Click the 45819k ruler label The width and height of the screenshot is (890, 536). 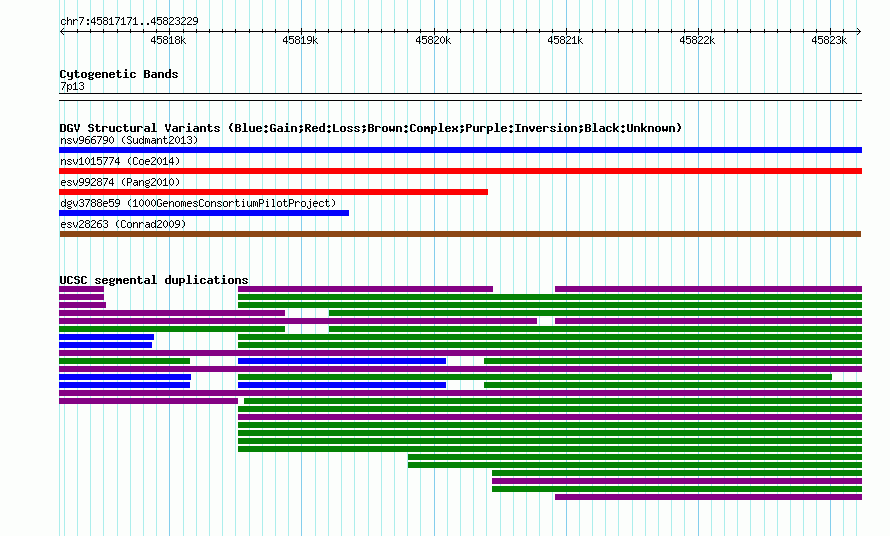pos(300,40)
